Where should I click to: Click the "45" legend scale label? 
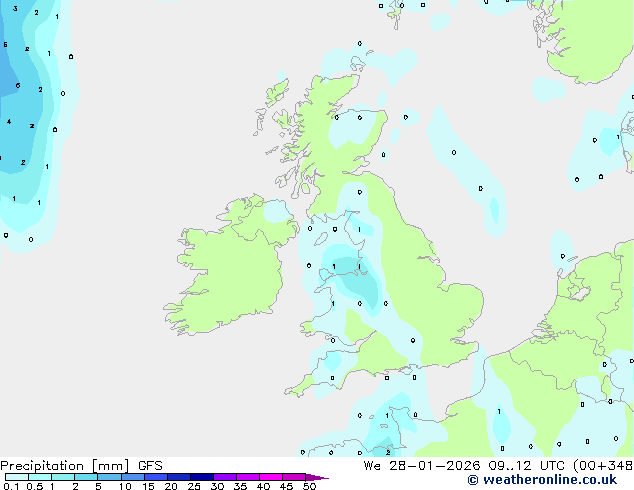coord(286,486)
